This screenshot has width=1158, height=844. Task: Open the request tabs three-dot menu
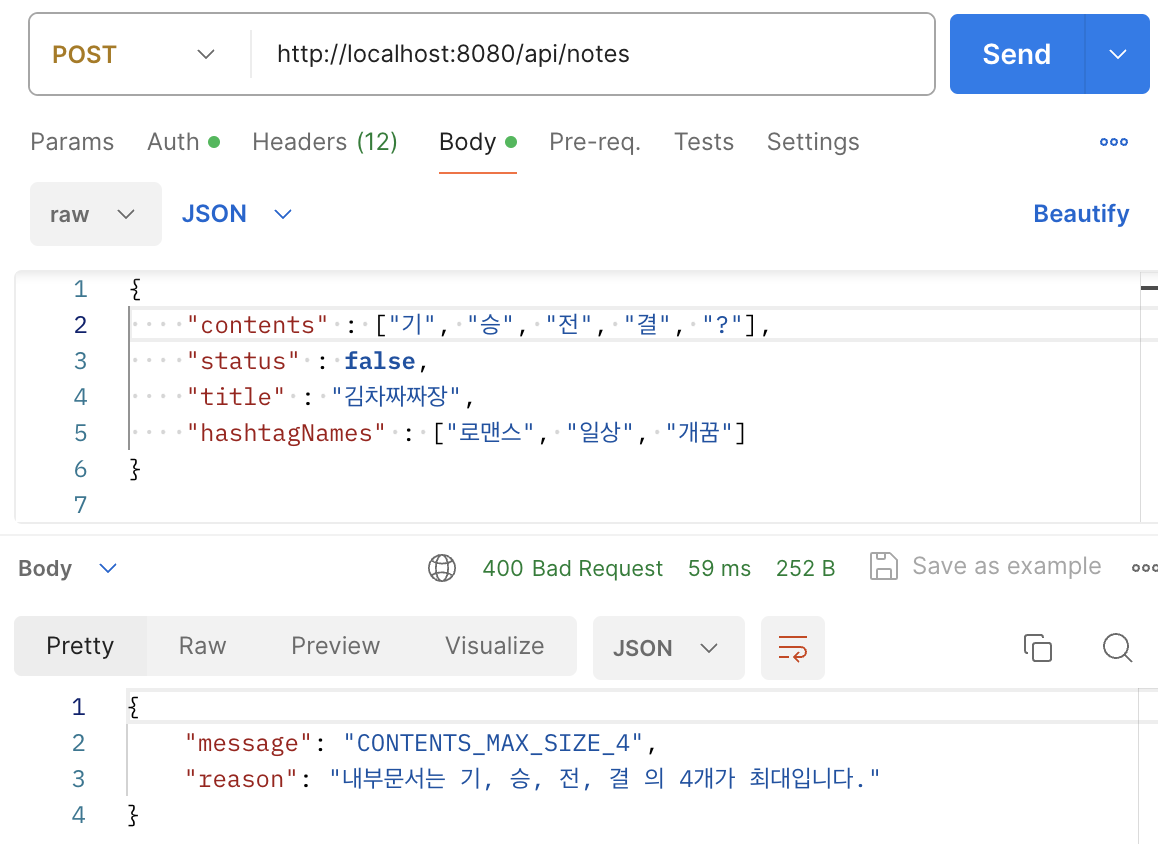pos(1114,142)
